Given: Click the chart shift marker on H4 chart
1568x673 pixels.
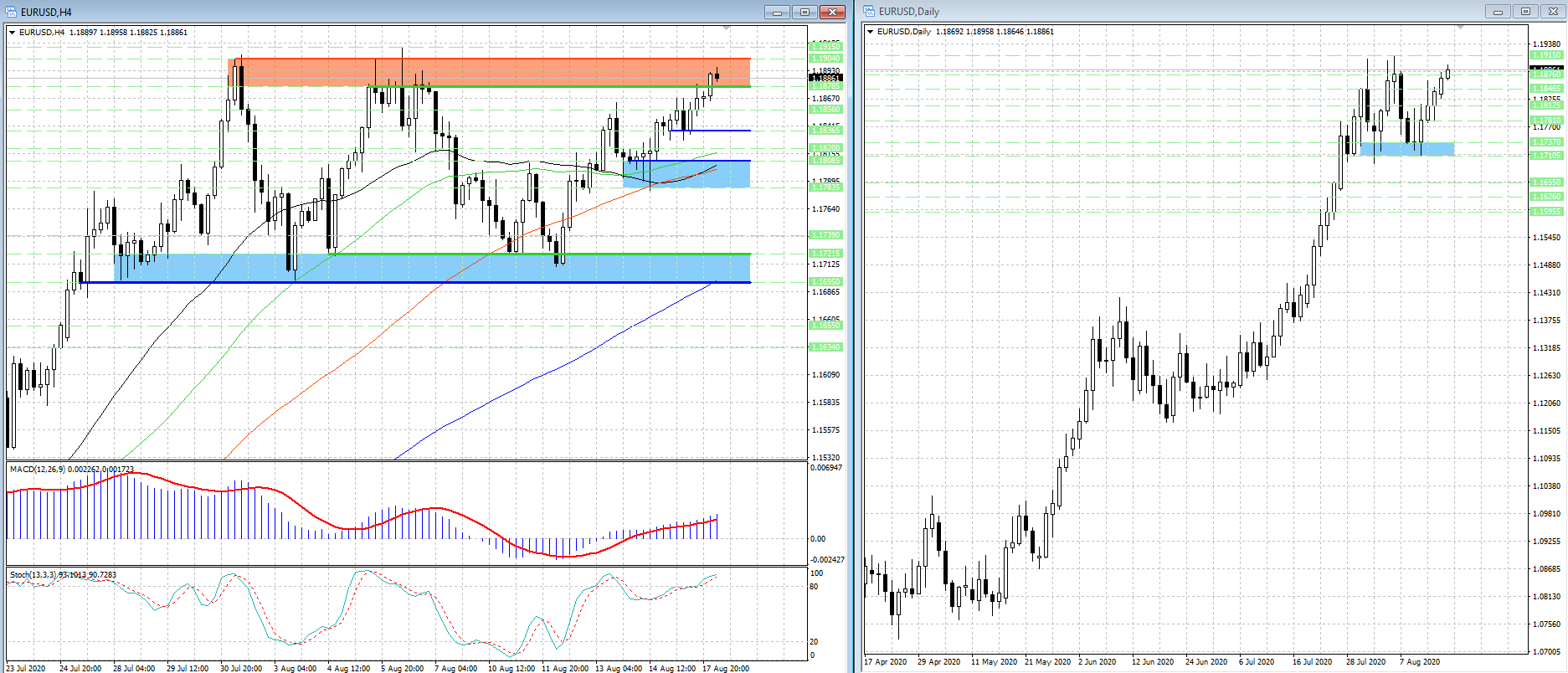Looking at the screenshot, I should (726, 28).
